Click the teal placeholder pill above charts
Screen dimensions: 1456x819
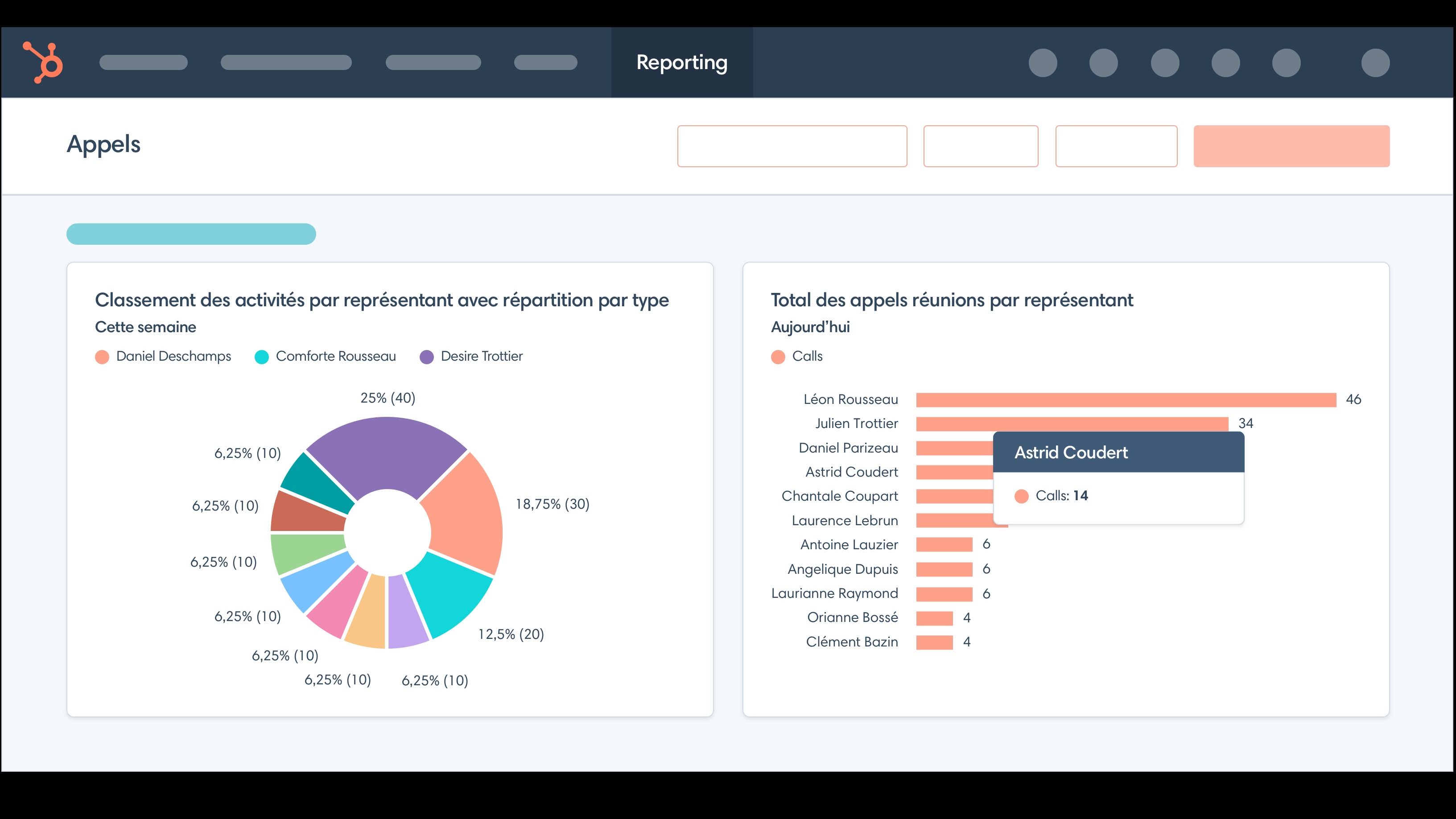point(191,234)
